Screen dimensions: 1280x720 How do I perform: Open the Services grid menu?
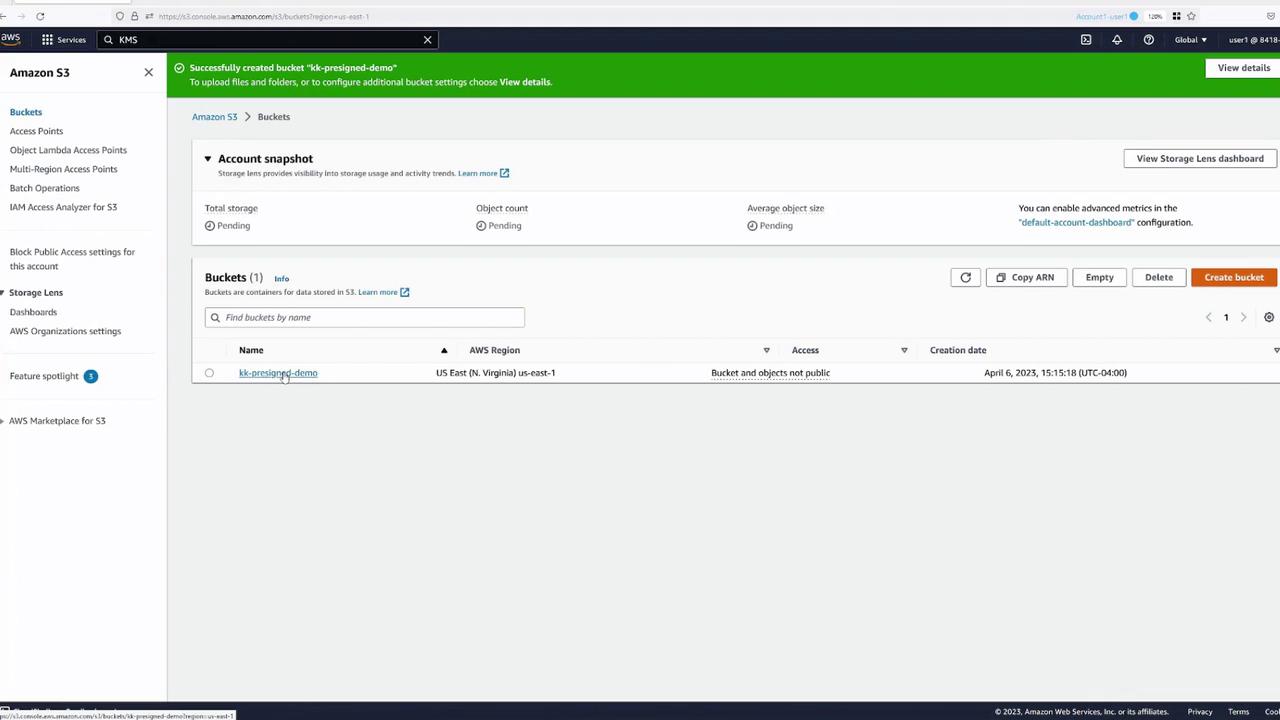[x=64, y=40]
